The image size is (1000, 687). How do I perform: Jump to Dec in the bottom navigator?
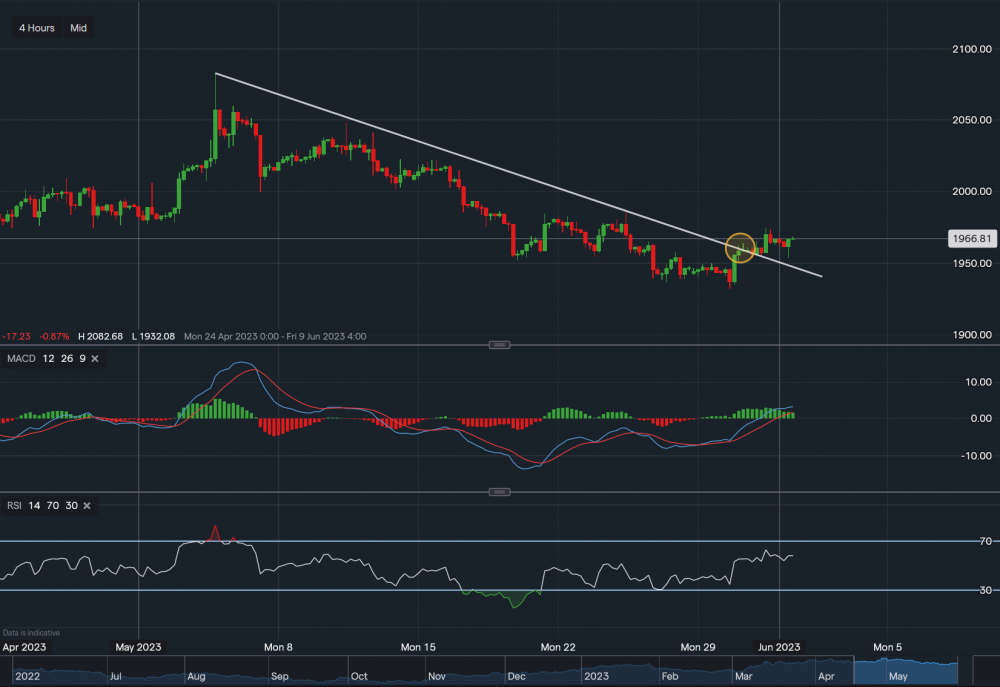(516, 676)
